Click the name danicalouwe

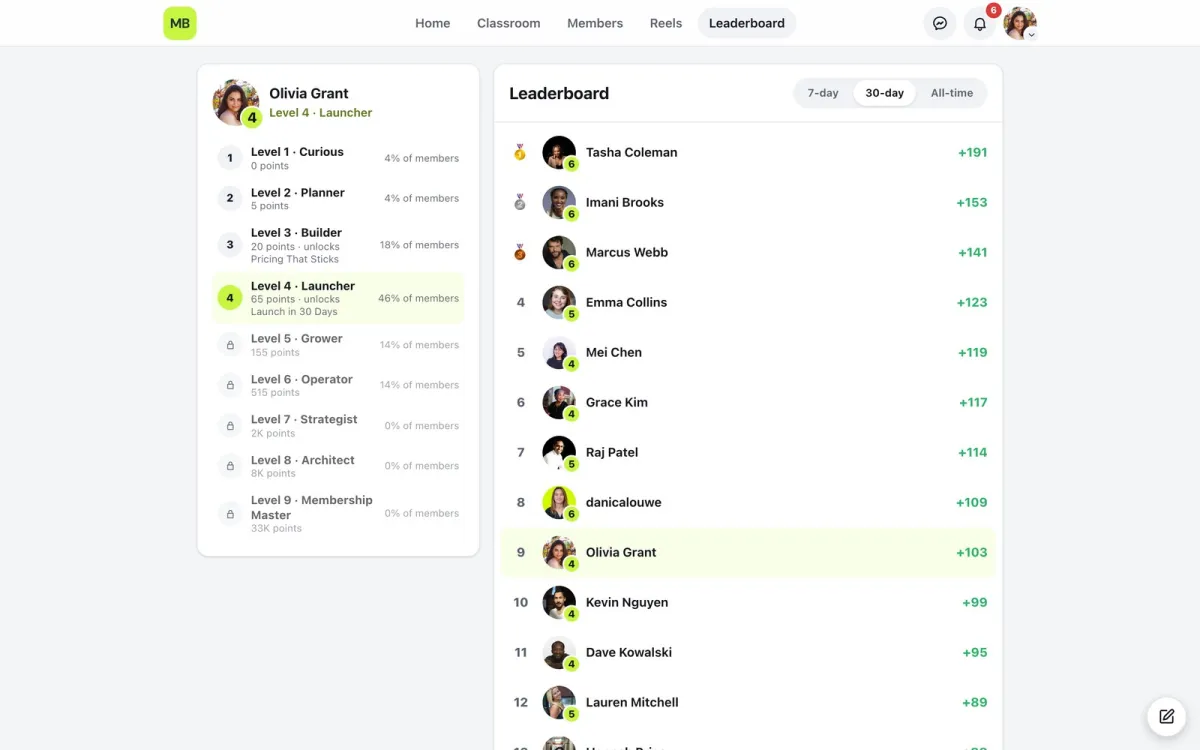(x=624, y=502)
